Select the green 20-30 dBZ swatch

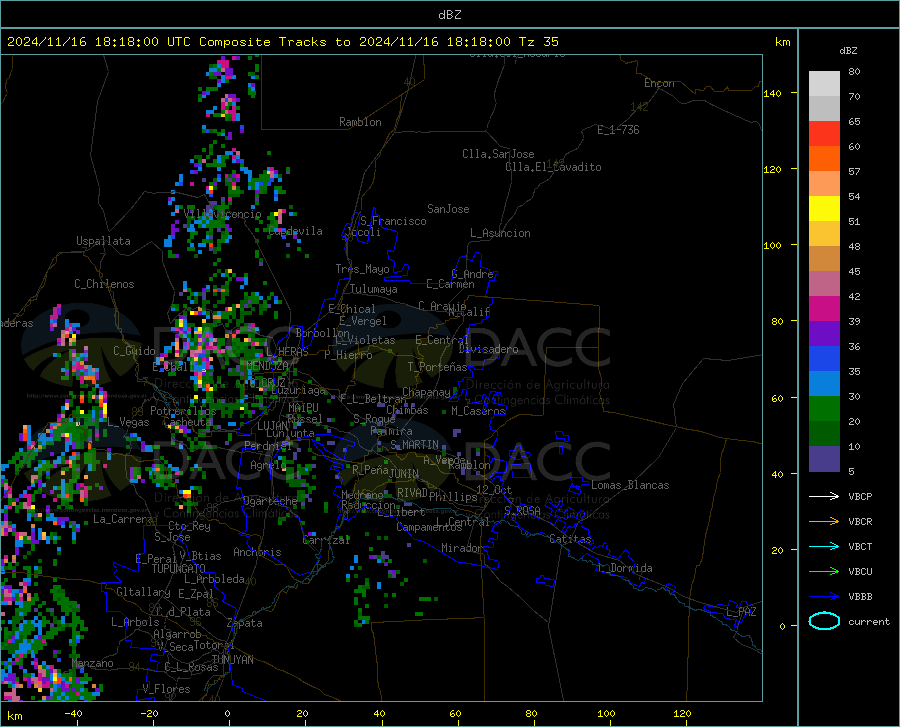tap(824, 409)
